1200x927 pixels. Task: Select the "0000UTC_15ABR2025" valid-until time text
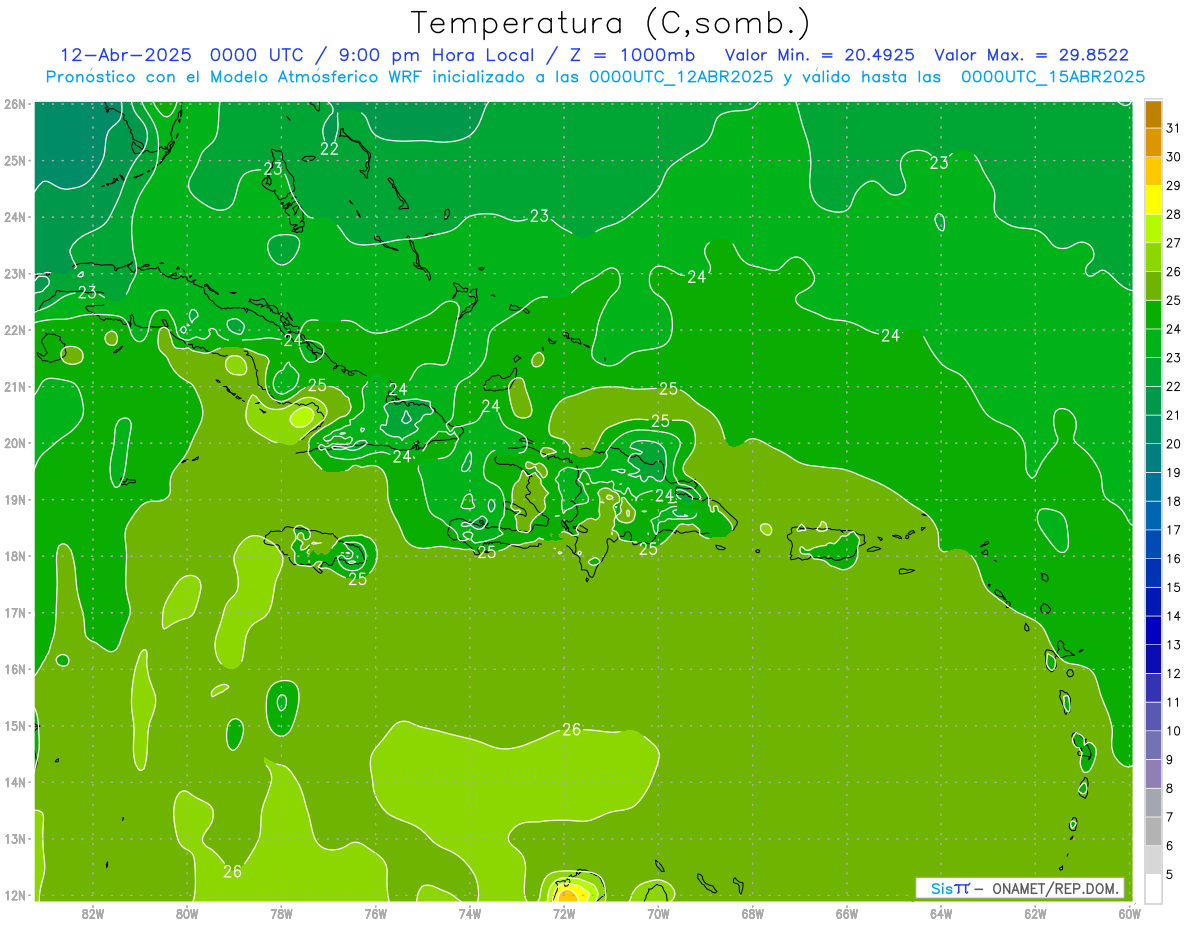tap(1053, 77)
